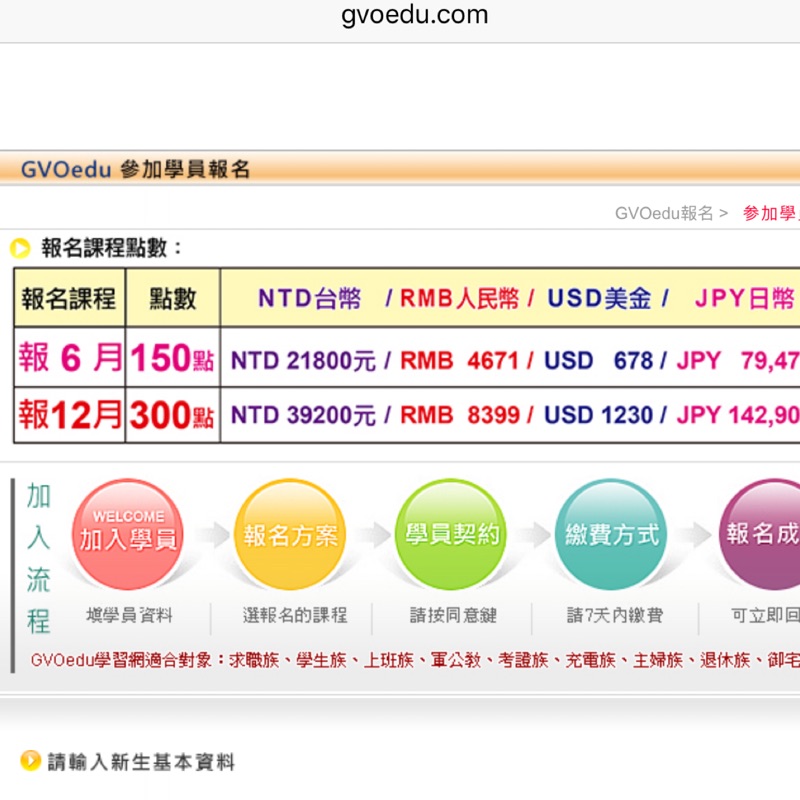Click the NTD 21800元 price
Image resolution: width=800 pixels, height=800 pixels.
[302, 360]
